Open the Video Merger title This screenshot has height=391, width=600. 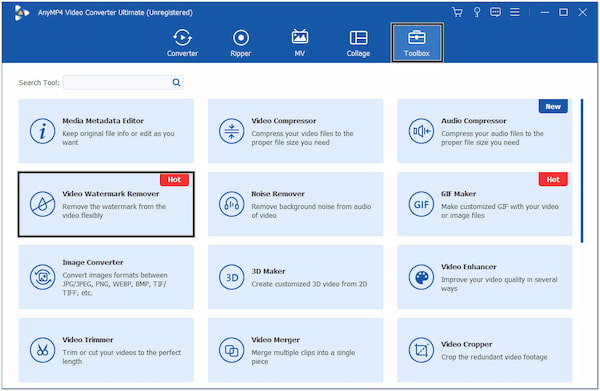(x=275, y=340)
